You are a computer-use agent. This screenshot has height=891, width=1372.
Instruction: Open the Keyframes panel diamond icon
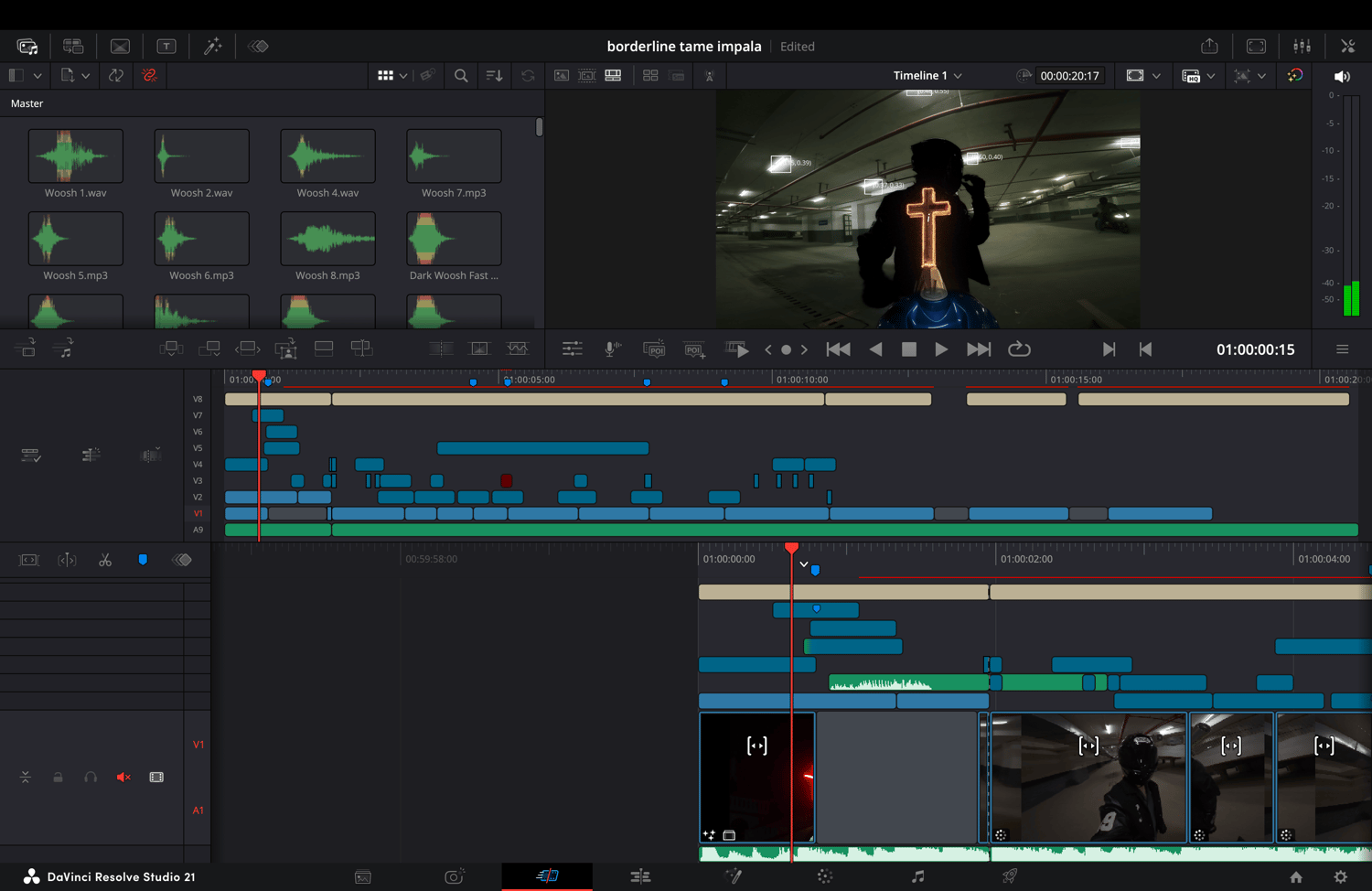[x=259, y=46]
